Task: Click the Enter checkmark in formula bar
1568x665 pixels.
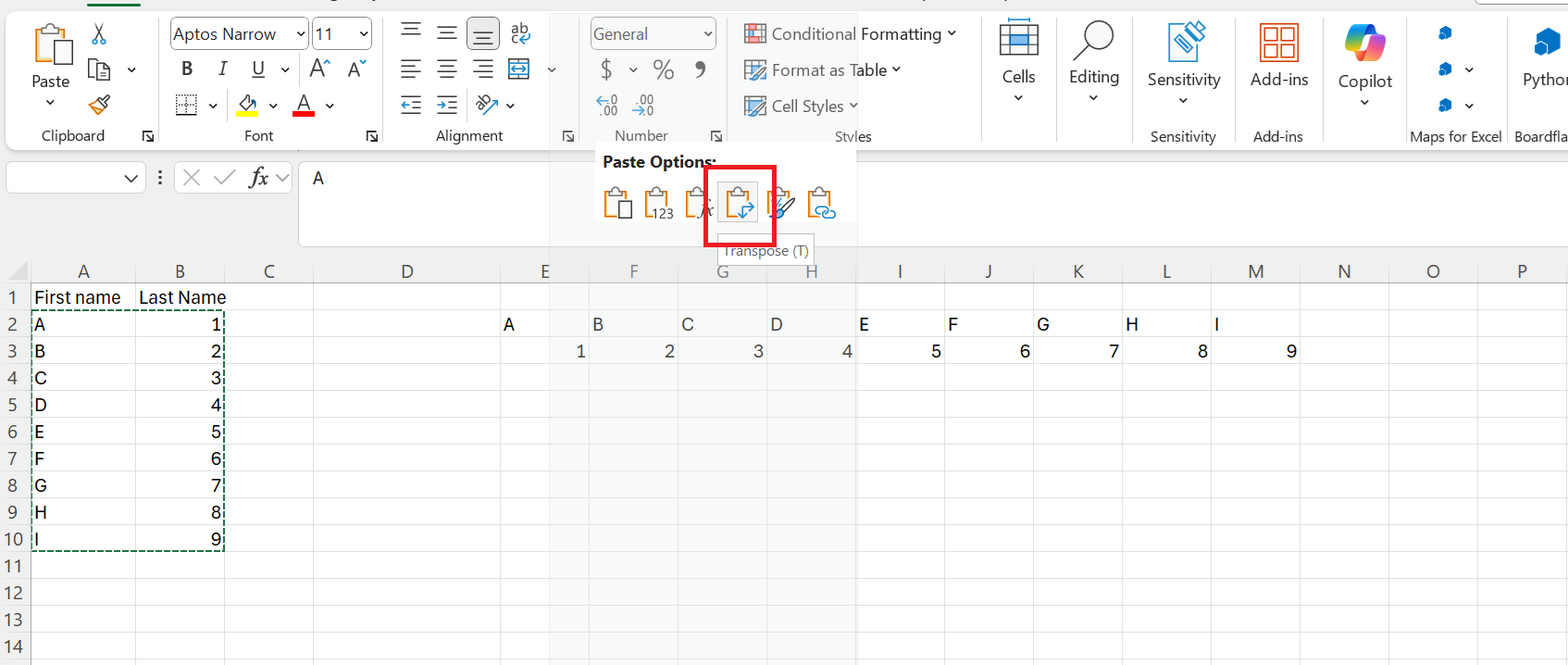Action: (225, 177)
